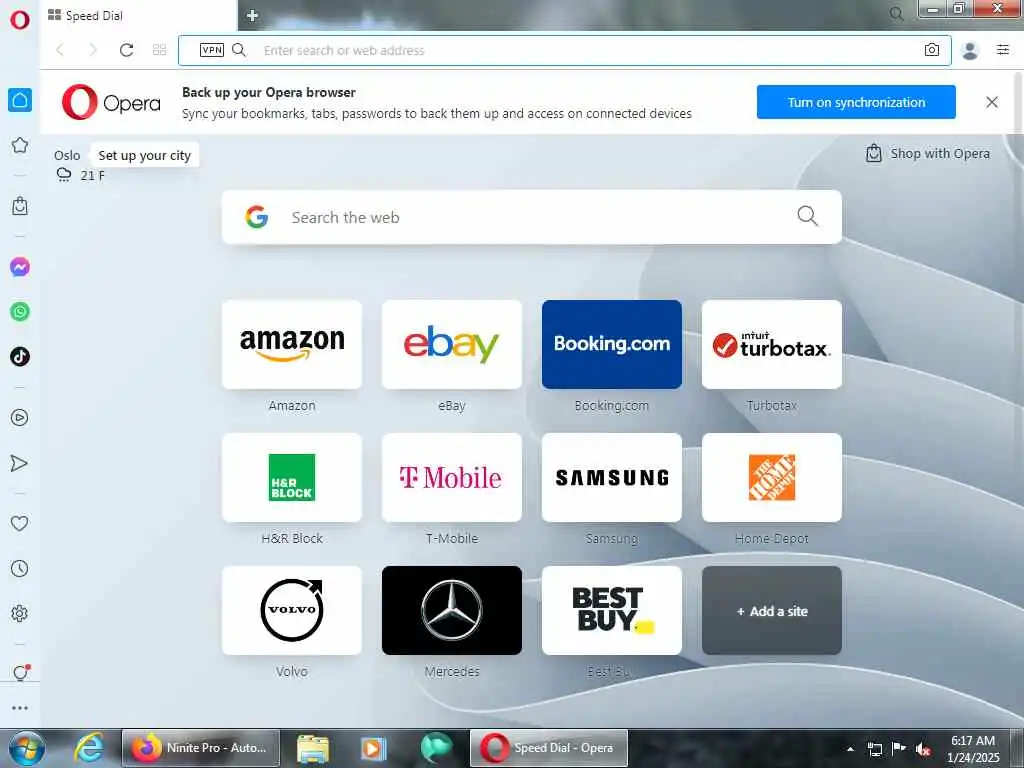Open media player taskbar icon
1024x768 pixels.
pos(374,748)
